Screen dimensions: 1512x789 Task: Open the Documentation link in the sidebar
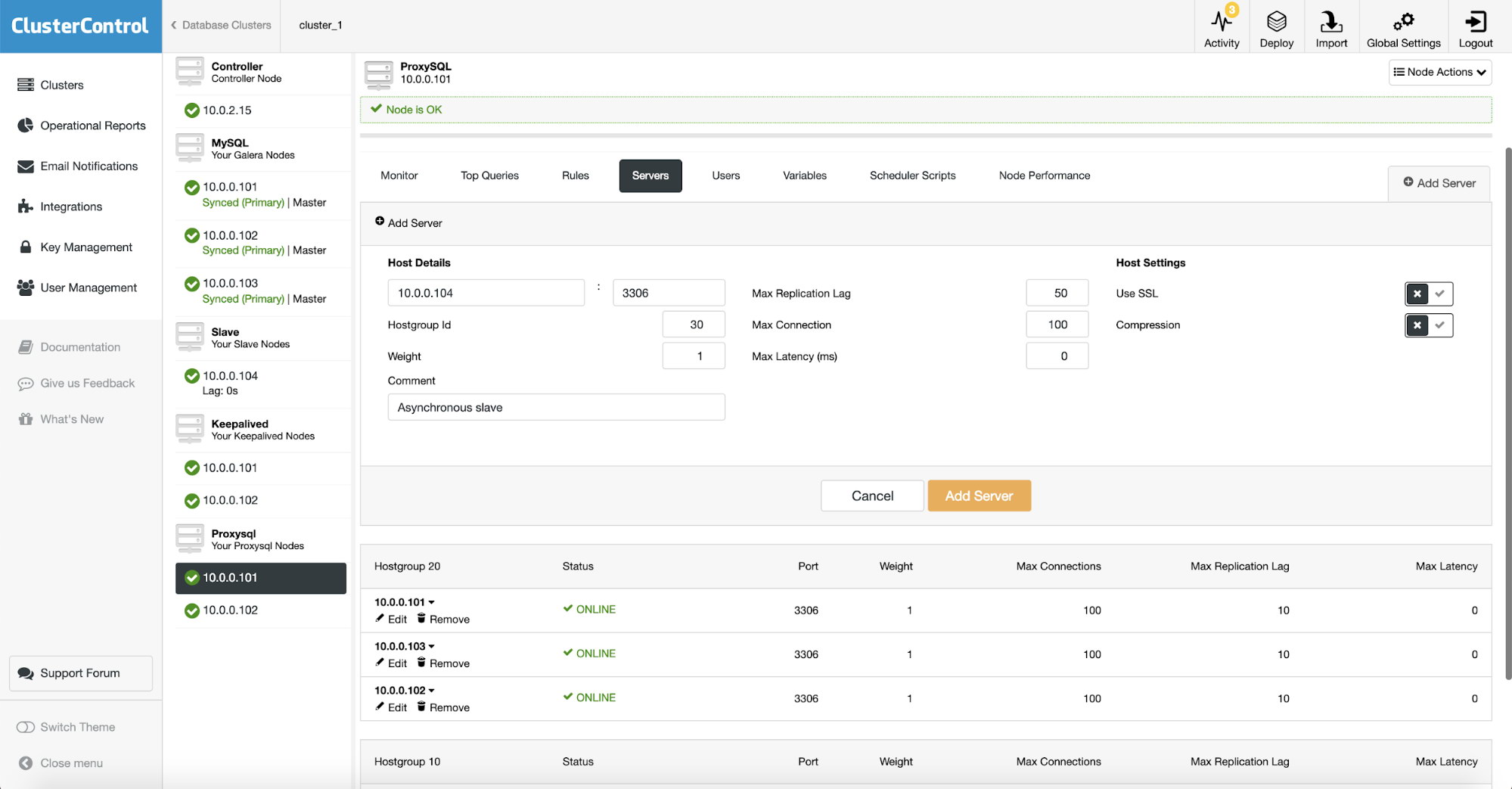coord(69,347)
